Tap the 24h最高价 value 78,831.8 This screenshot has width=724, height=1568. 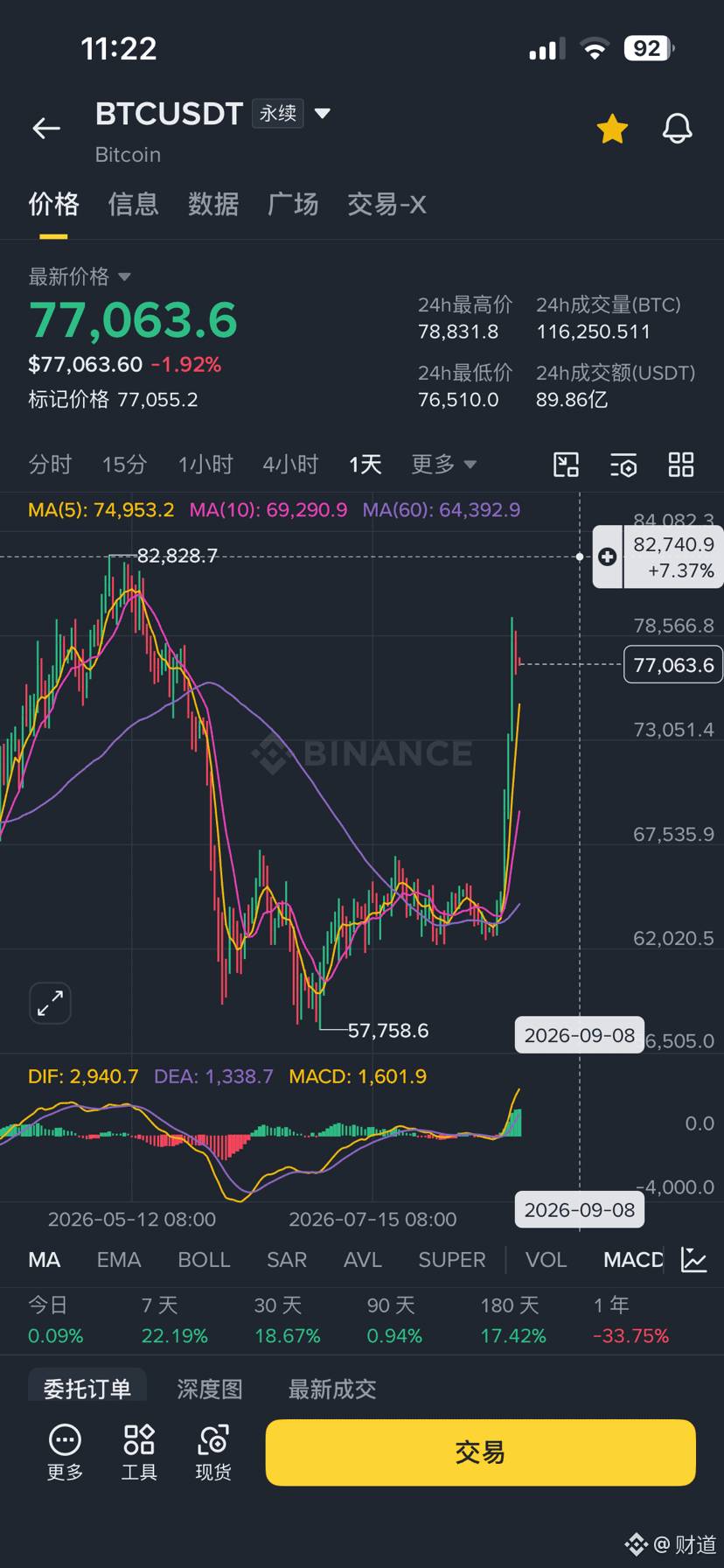458,332
